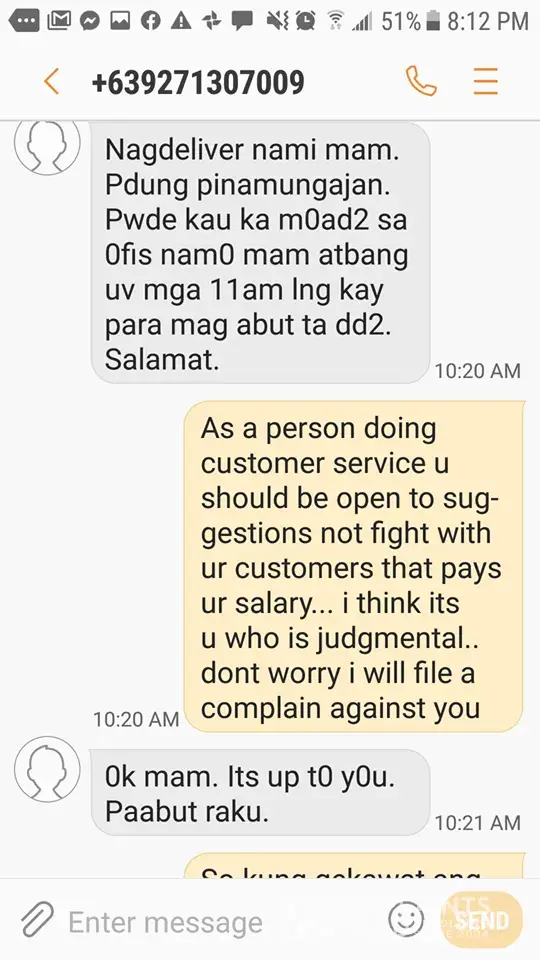The width and height of the screenshot is (540, 960).
Task: Select the Ok mam Its up bubble
Action: [x=260, y=793]
